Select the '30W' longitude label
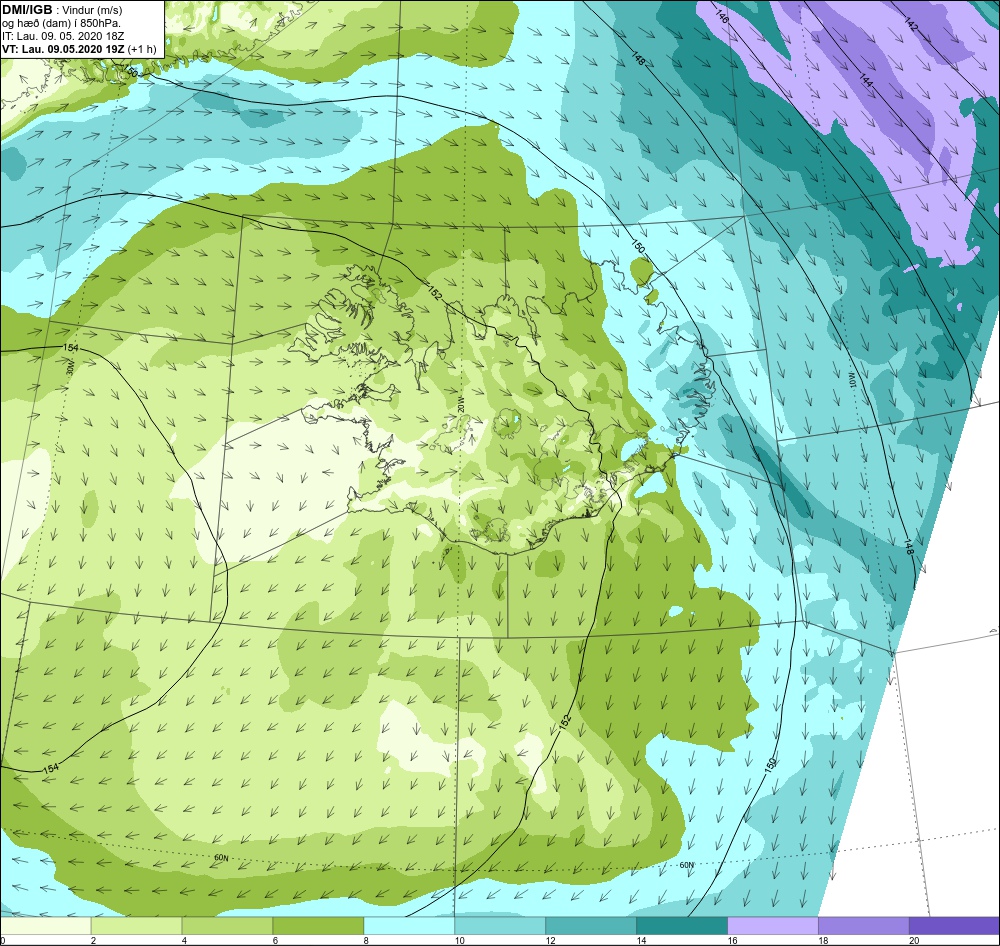1000x946 pixels. [70, 367]
